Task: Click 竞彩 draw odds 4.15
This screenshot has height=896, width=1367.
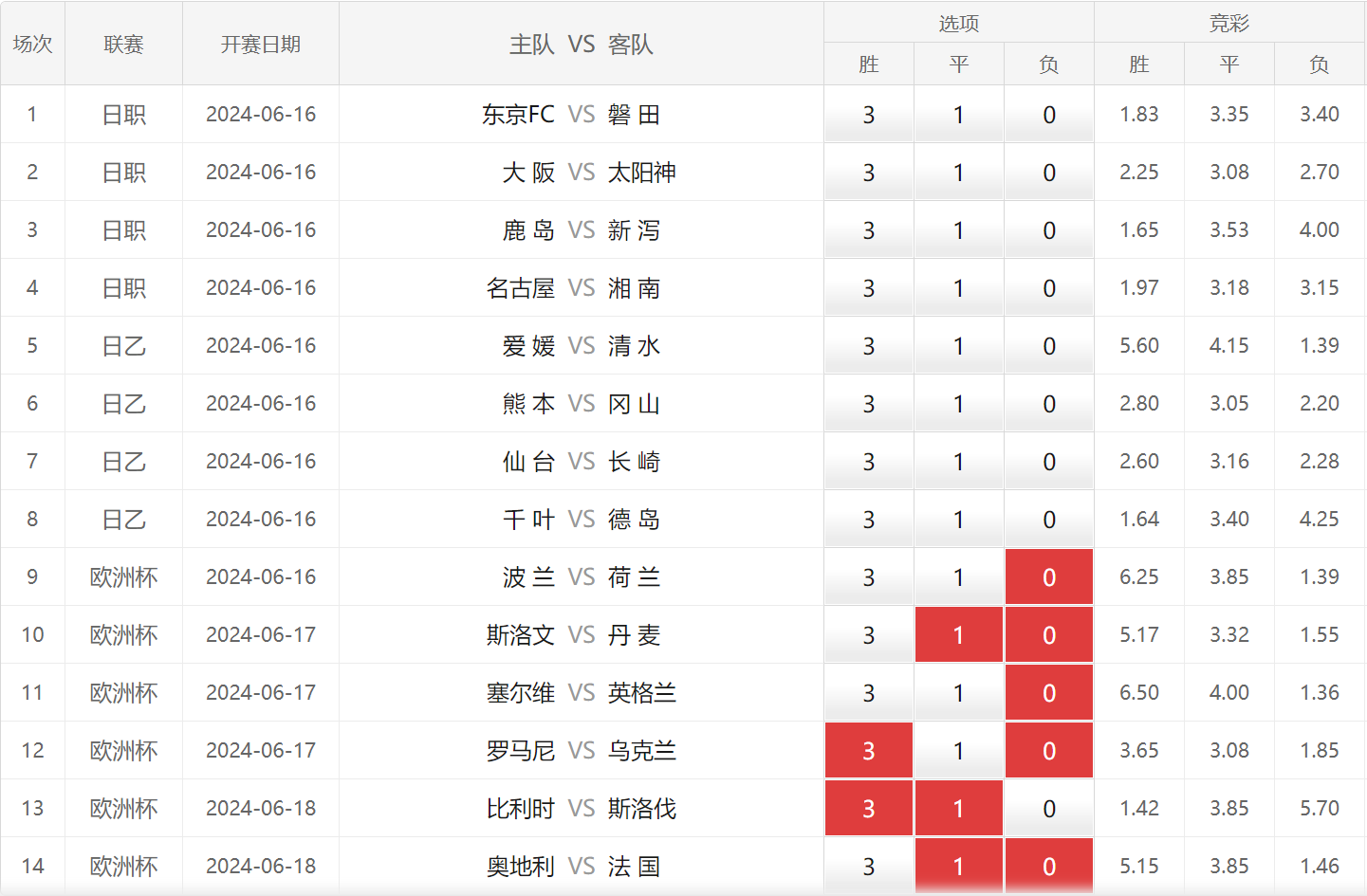Action: coord(1229,346)
